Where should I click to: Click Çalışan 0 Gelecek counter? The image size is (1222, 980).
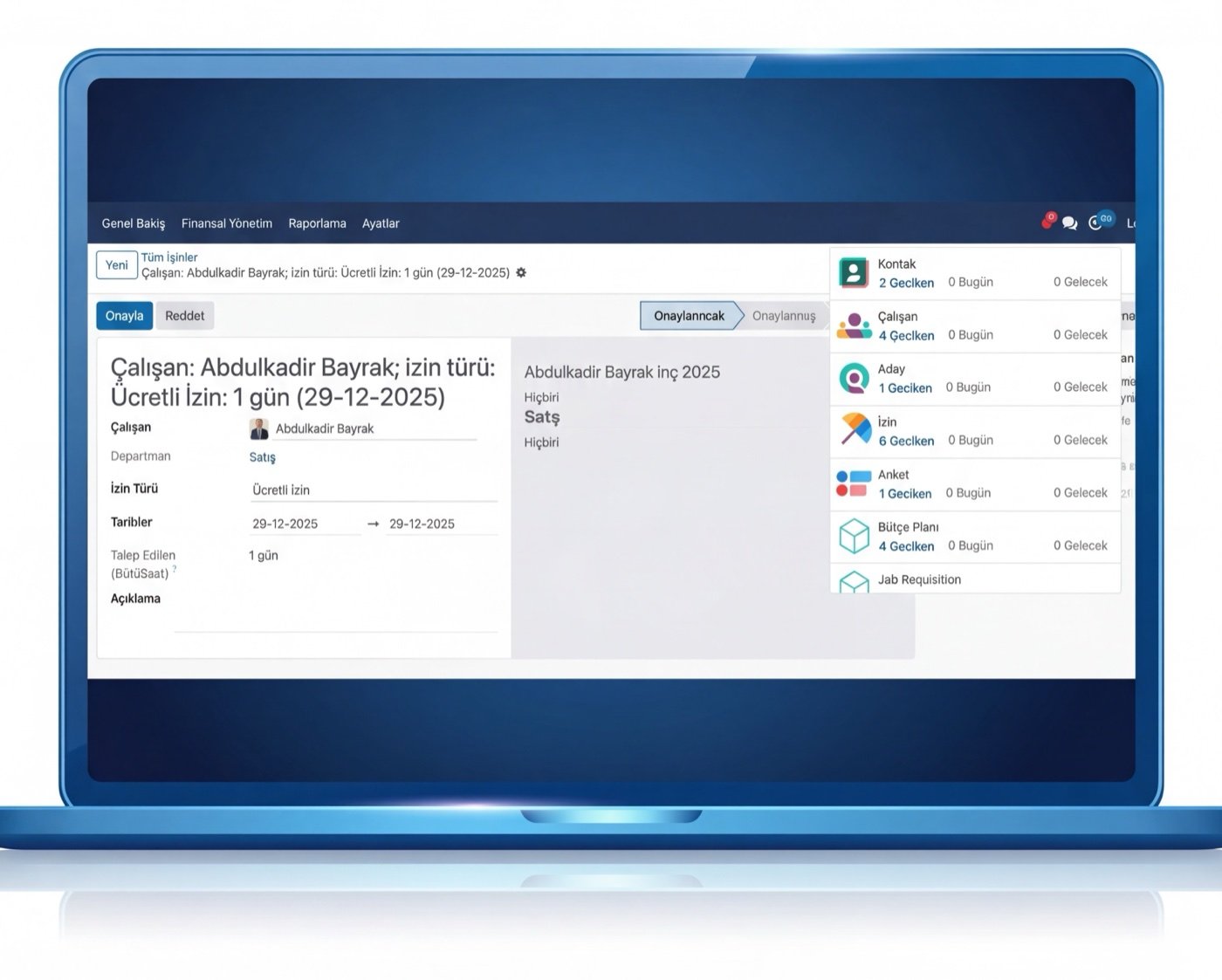tap(1081, 335)
